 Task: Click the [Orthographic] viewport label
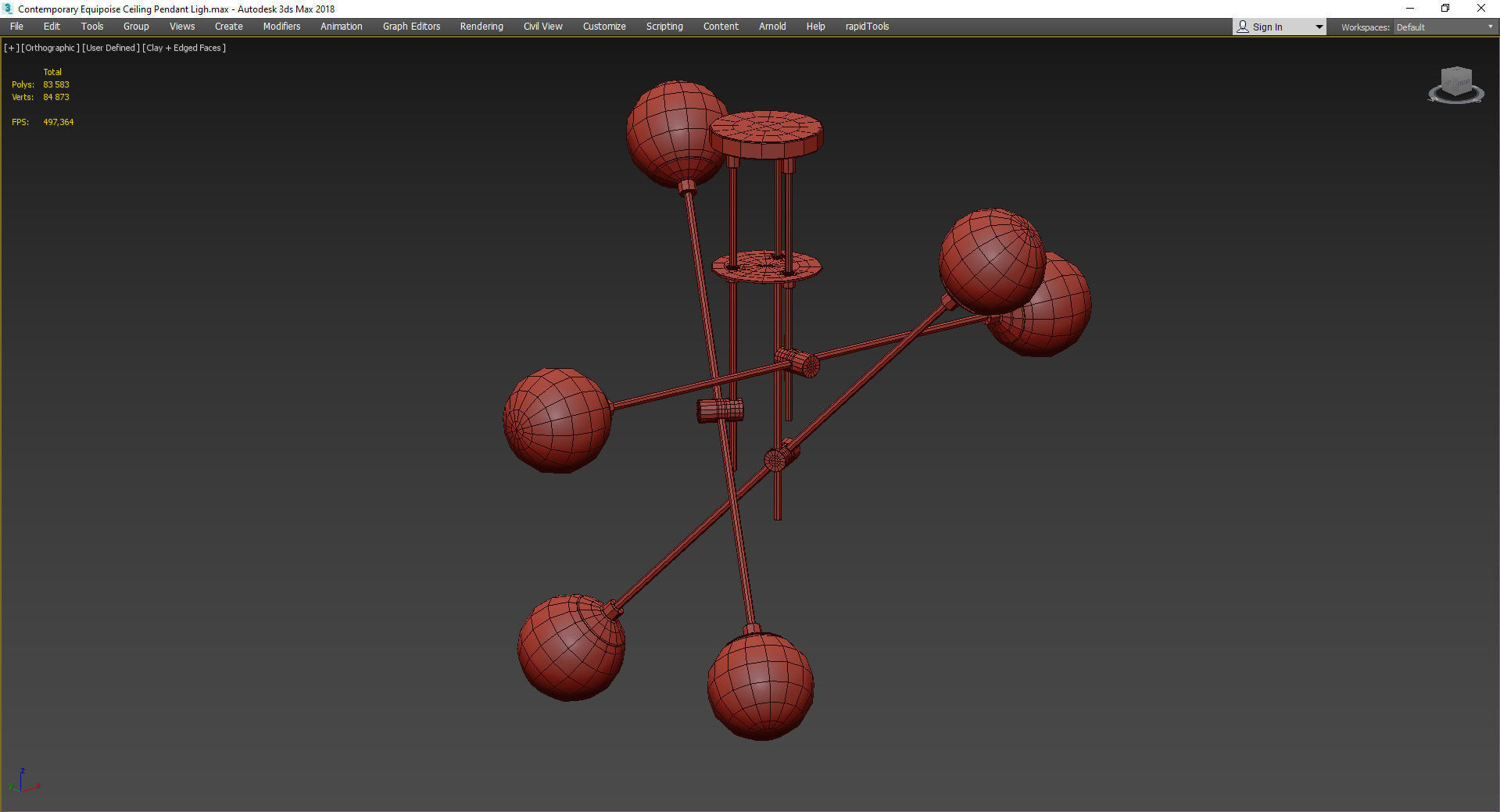tap(50, 48)
